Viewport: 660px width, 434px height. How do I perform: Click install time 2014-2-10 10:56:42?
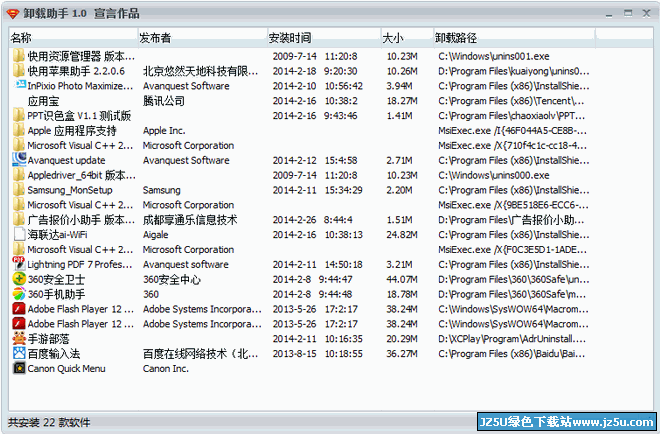tap(317, 86)
